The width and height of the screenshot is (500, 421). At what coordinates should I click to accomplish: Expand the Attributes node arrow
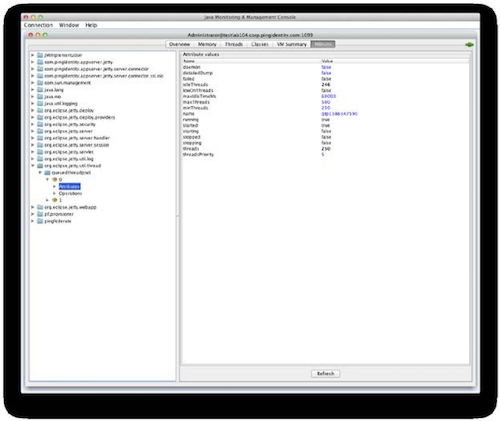pyautogui.click(x=54, y=186)
